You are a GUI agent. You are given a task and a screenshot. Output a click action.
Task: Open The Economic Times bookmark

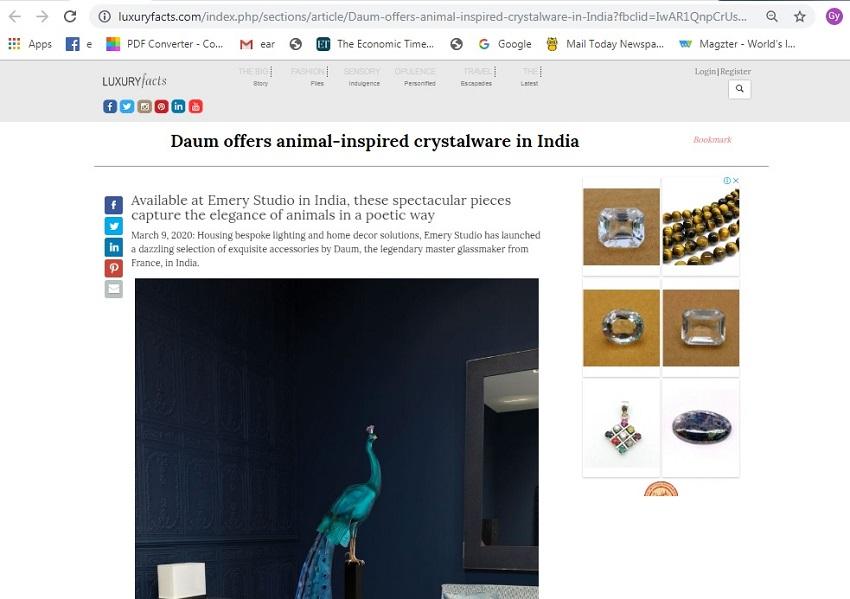(375, 44)
